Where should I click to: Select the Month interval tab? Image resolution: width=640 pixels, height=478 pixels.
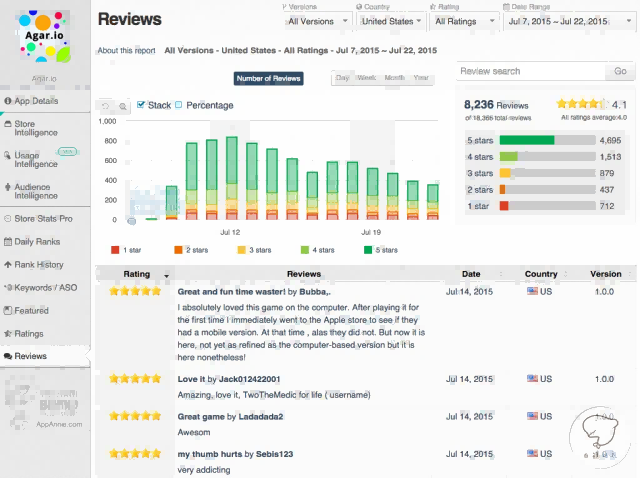[x=394, y=78]
